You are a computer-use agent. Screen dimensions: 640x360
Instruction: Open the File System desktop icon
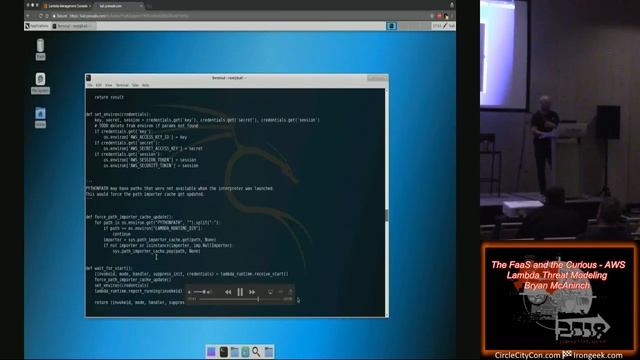pyautogui.click(x=40, y=83)
